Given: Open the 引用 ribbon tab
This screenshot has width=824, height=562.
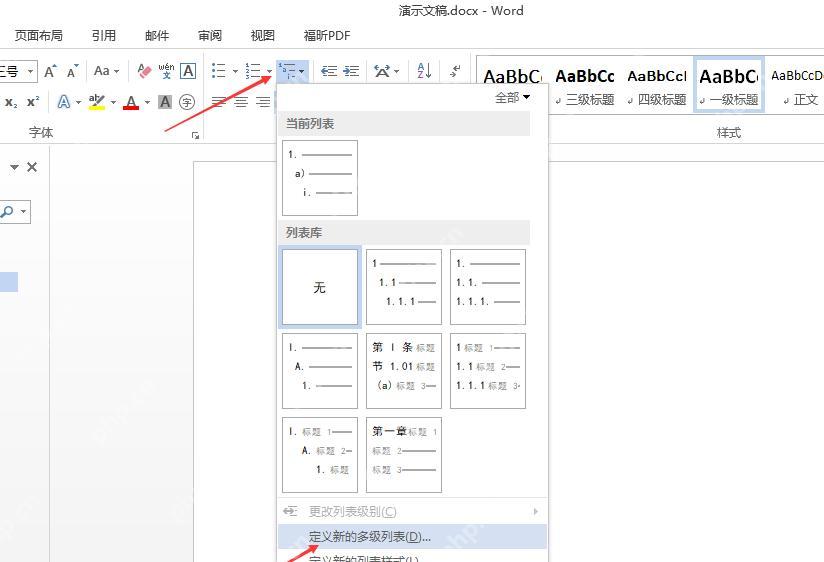Looking at the screenshot, I should (104, 35).
